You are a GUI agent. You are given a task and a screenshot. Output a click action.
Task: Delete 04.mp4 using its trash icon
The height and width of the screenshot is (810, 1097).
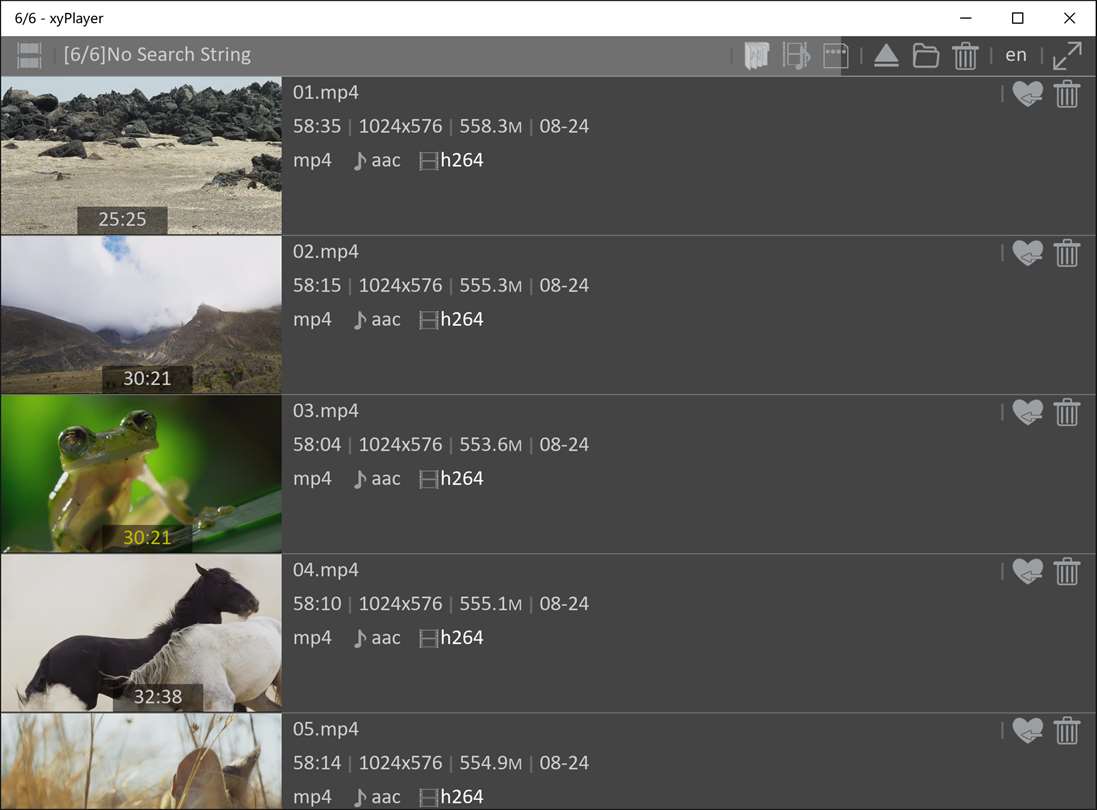point(1067,571)
